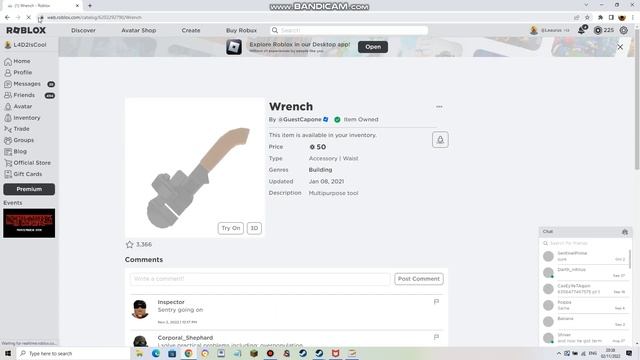Open a new Chrome tab
Image resolution: width=640 pixels, height=360 pixels.
[x=90, y=6]
